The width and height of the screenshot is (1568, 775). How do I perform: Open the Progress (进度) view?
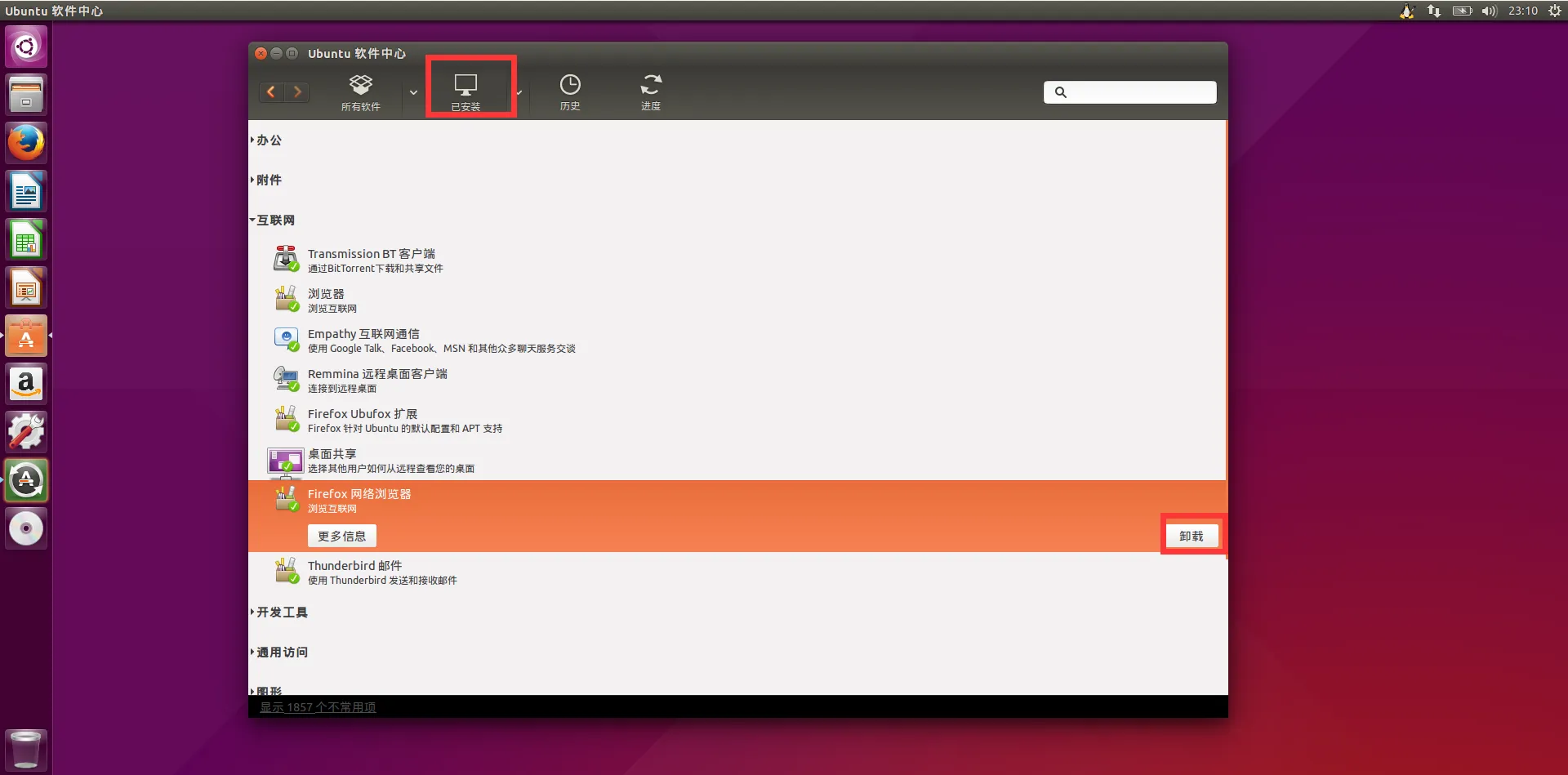(651, 92)
